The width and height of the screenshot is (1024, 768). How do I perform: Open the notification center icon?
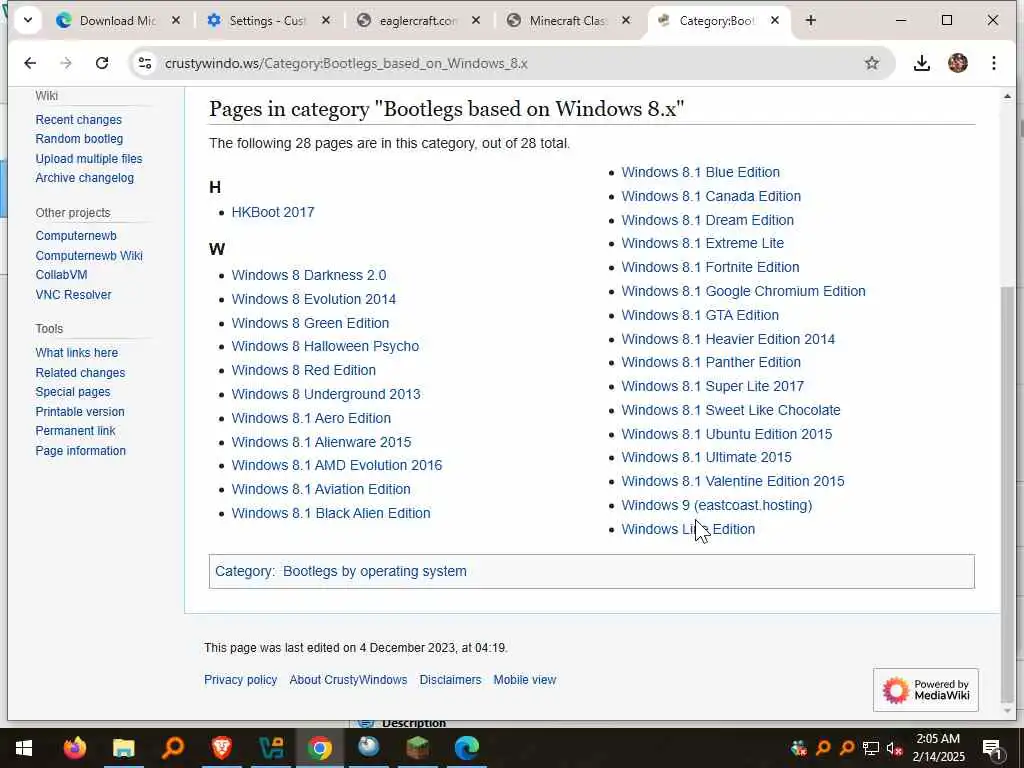pyautogui.click(x=992, y=748)
